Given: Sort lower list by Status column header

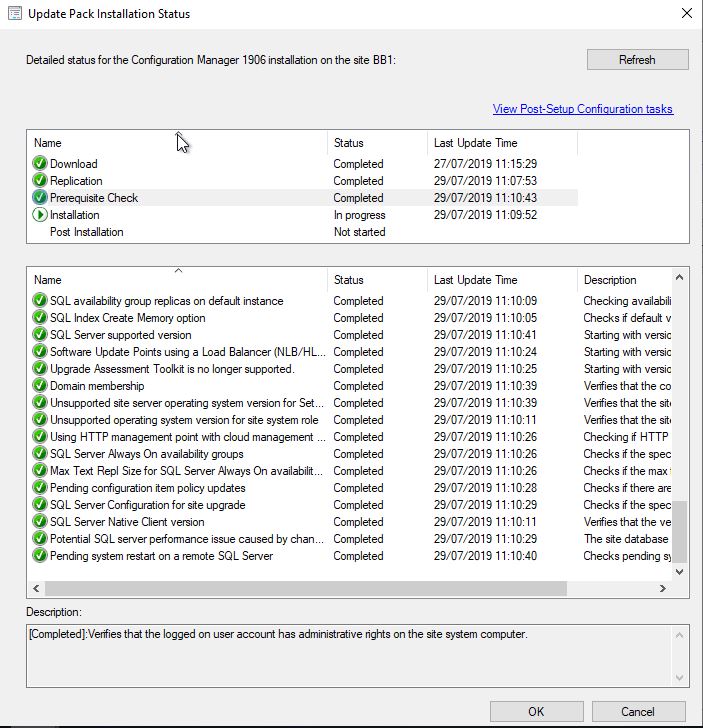Looking at the screenshot, I should (x=378, y=280).
